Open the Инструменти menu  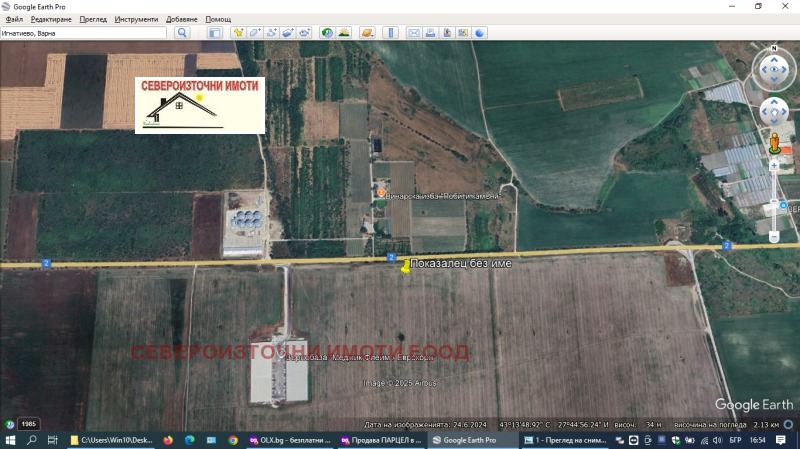point(136,19)
